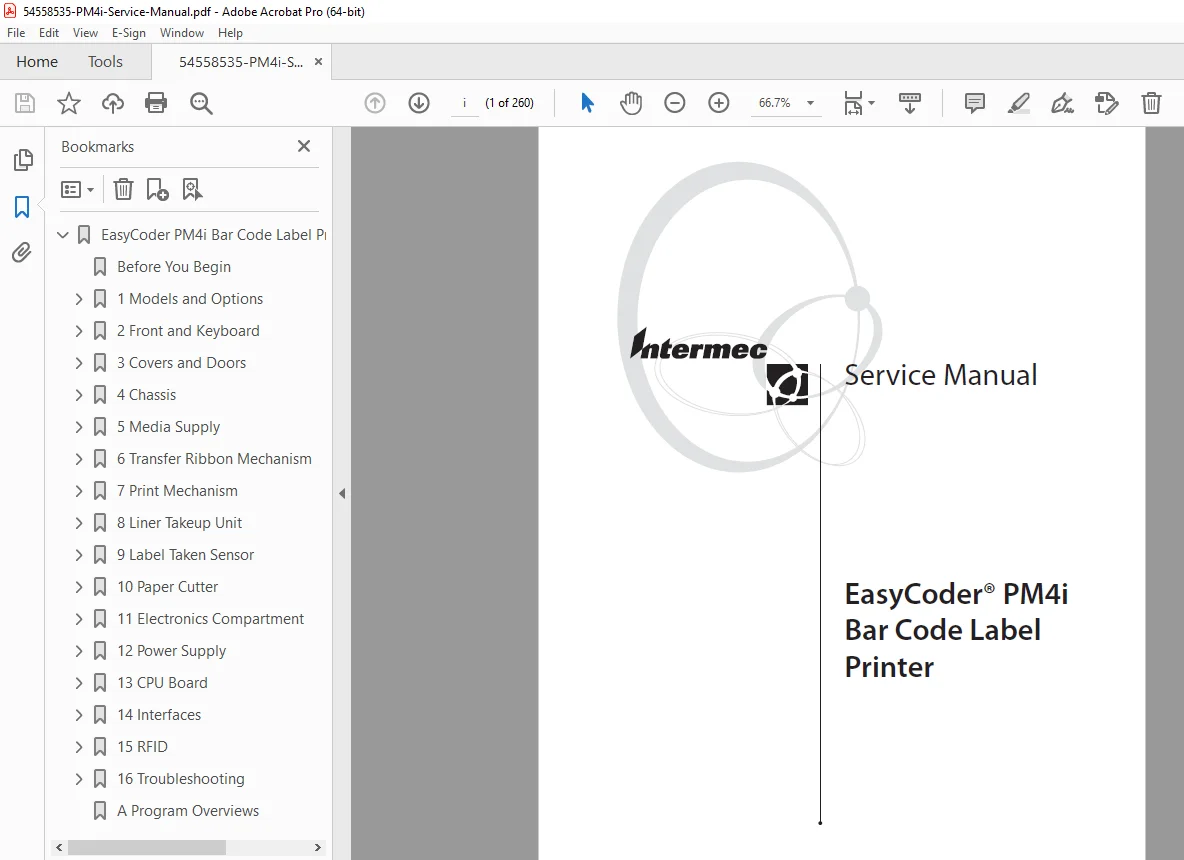Open Attachments paperclip panel
The image size is (1184, 860).
pos(22,252)
